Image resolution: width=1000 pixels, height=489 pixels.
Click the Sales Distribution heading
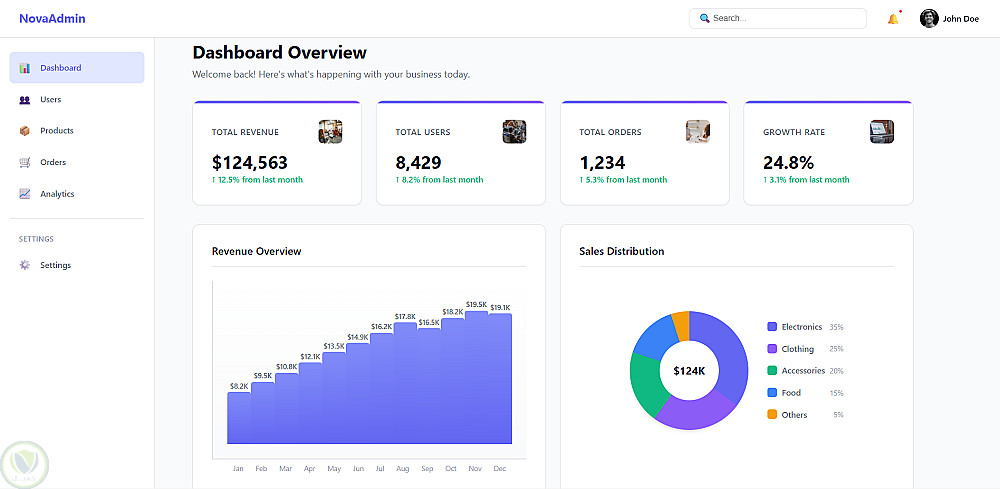pyautogui.click(x=622, y=251)
